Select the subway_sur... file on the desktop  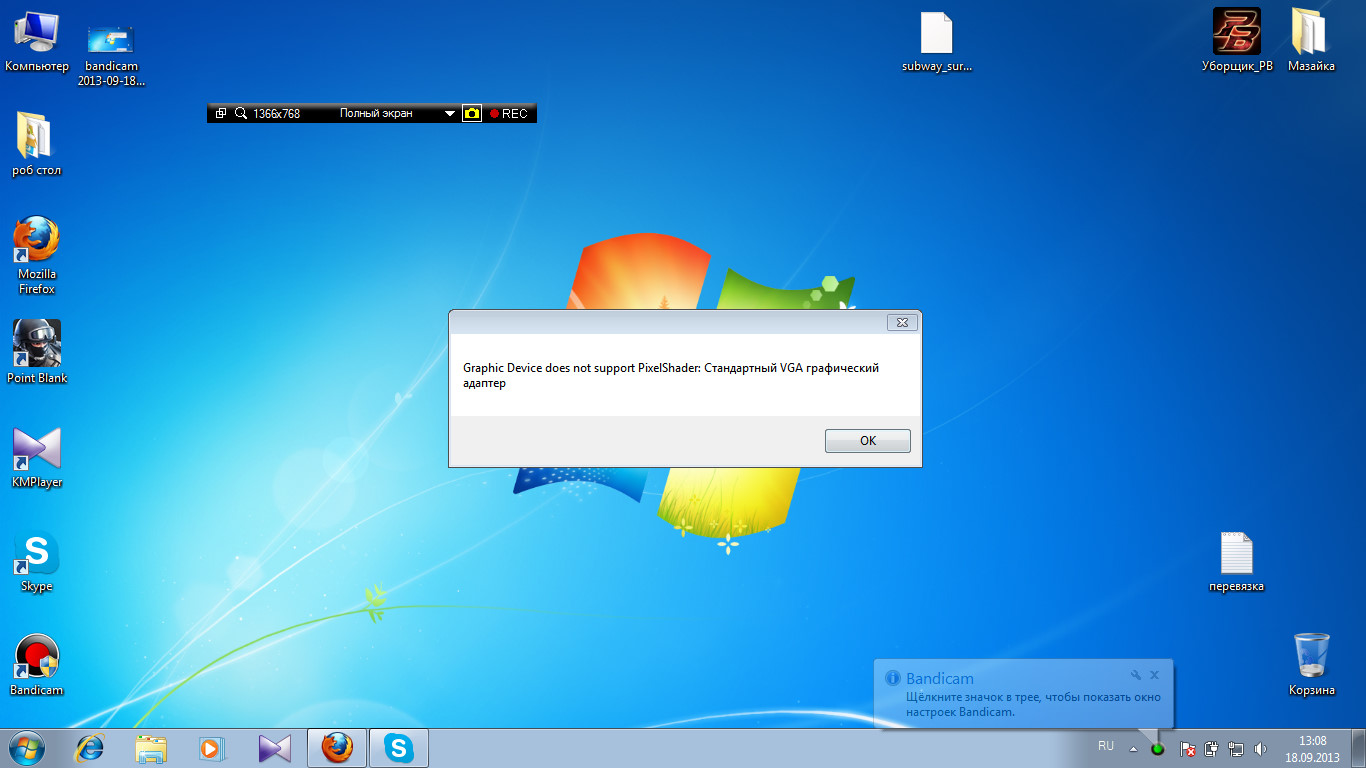click(x=936, y=43)
